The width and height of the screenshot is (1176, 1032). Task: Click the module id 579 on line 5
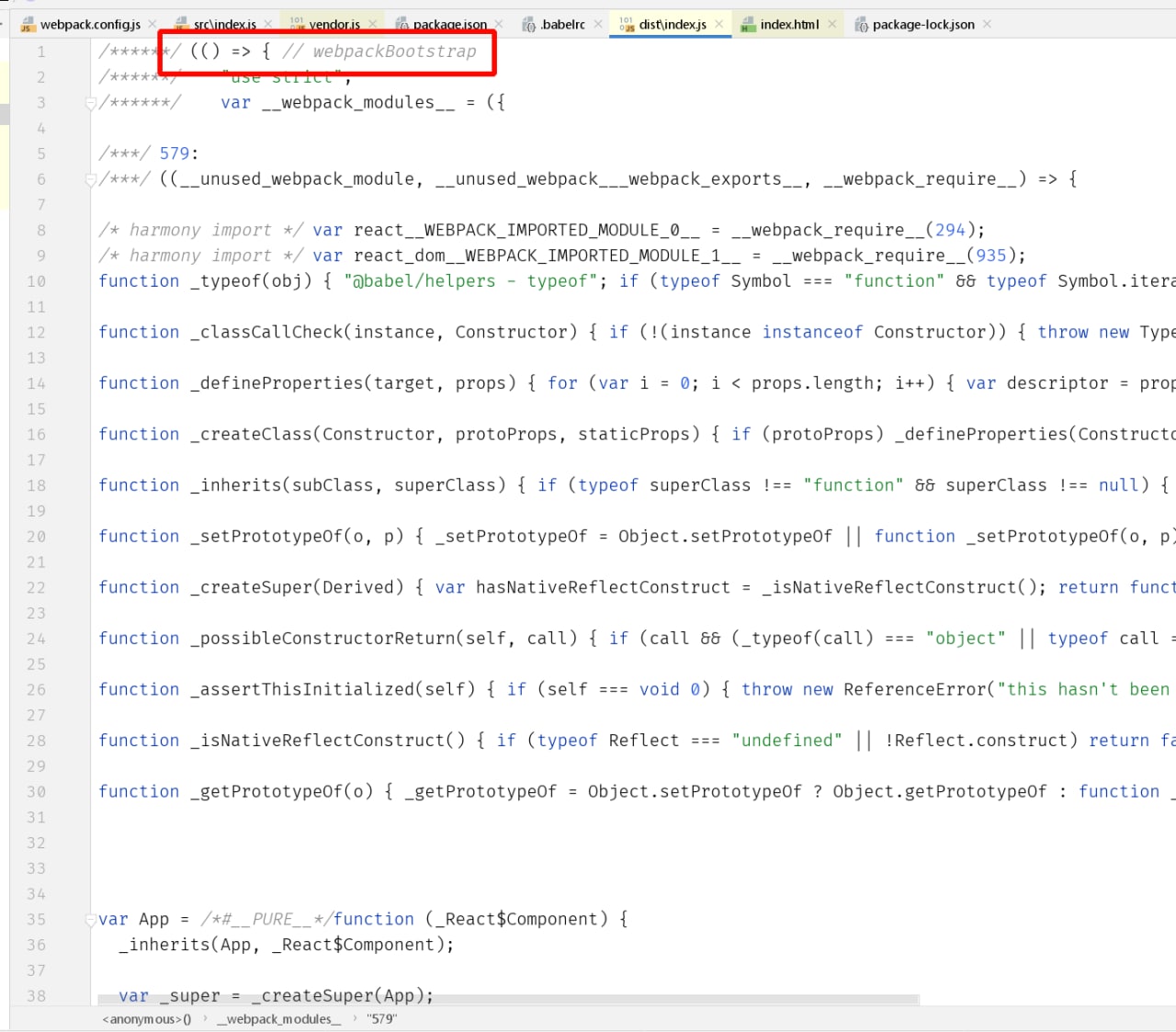(x=175, y=153)
